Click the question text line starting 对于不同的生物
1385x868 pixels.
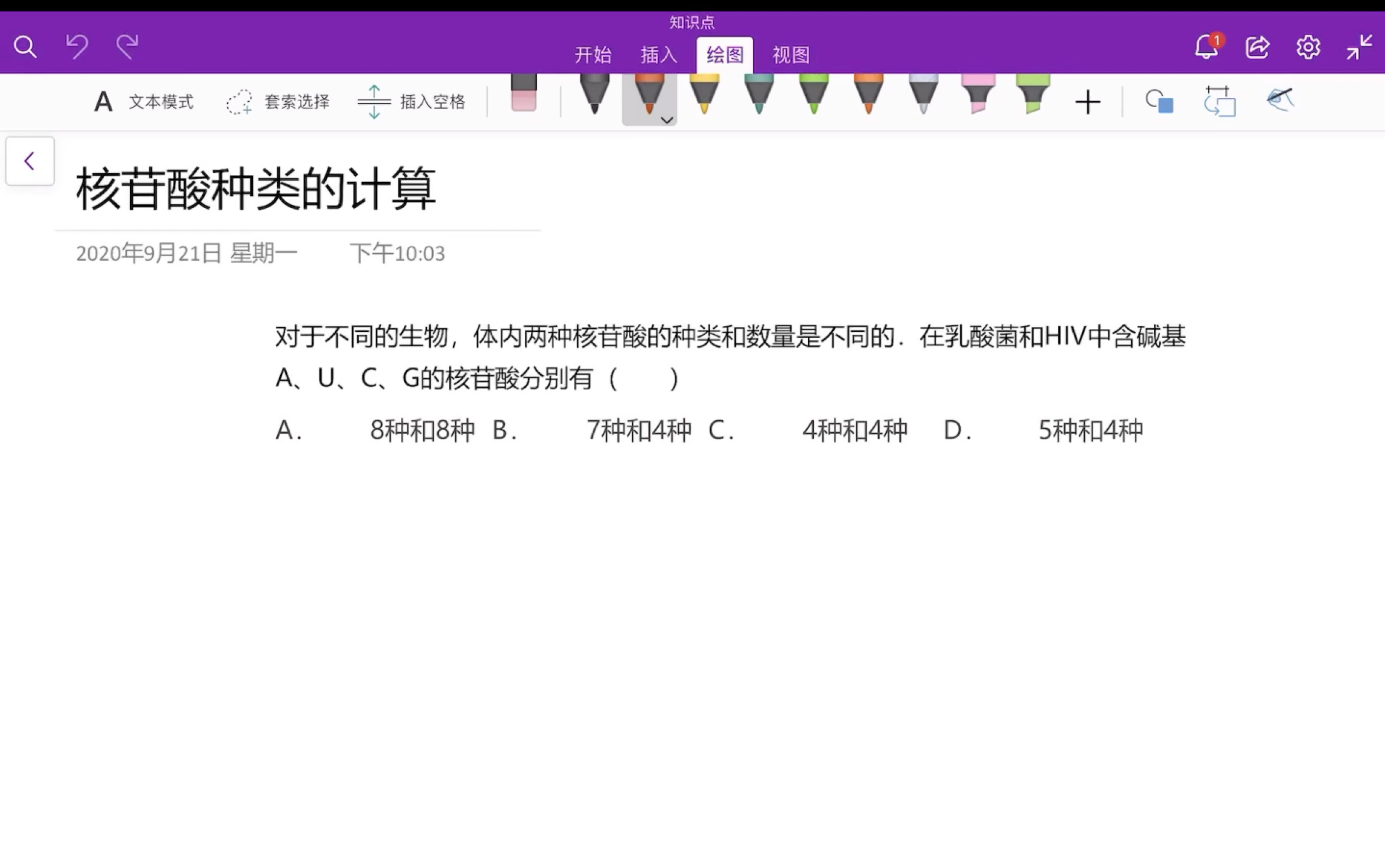click(x=730, y=337)
